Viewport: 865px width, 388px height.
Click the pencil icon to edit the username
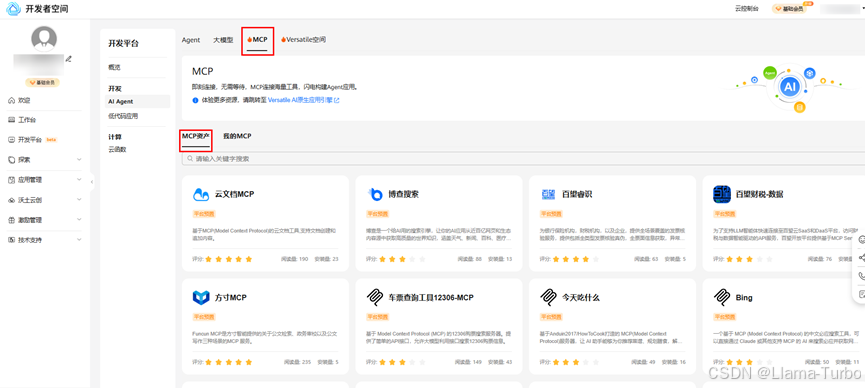[69, 59]
